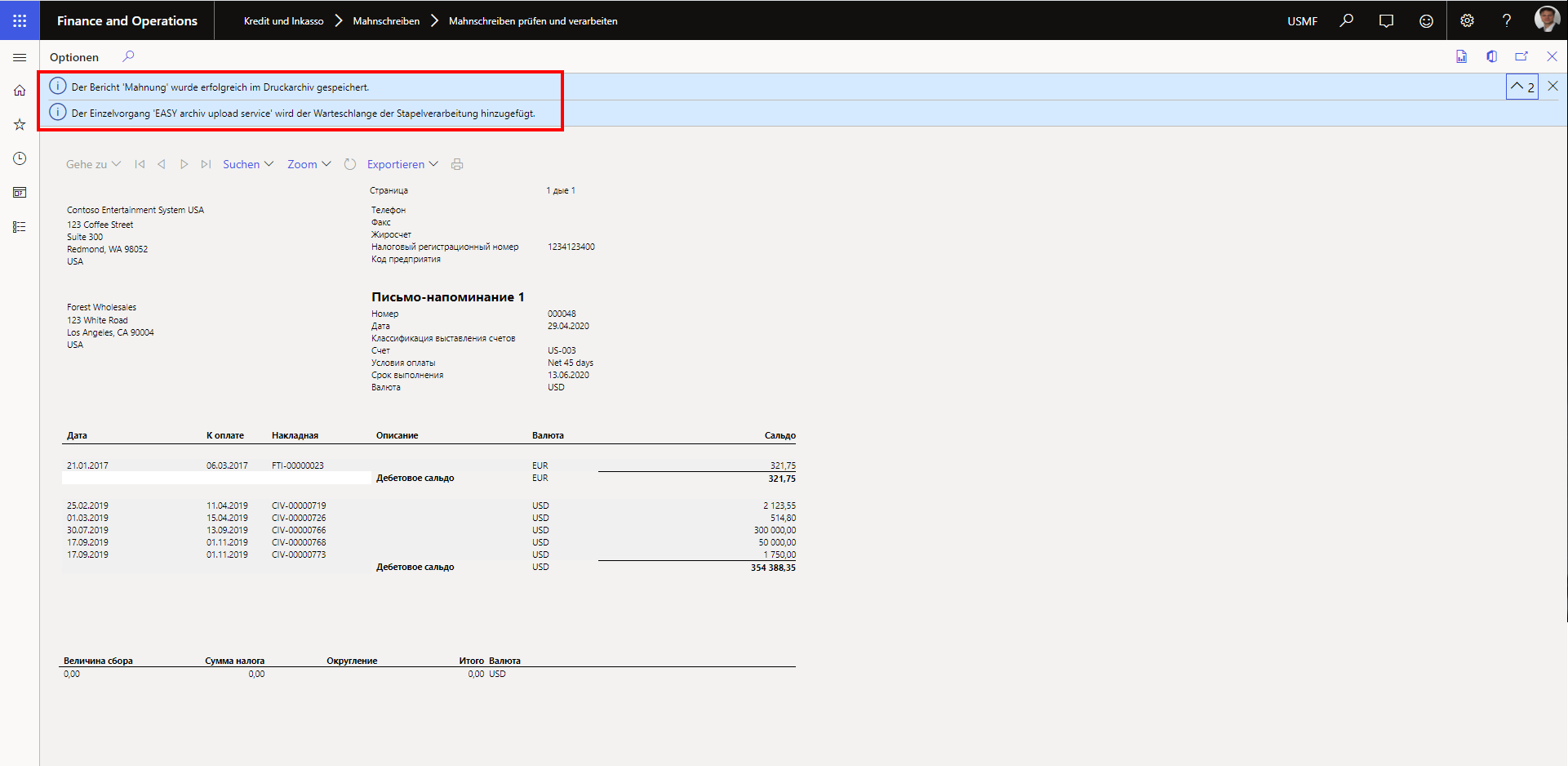Go to first page of report
Image resolution: width=1568 pixels, height=766 pixels.
tap(140, 164)
